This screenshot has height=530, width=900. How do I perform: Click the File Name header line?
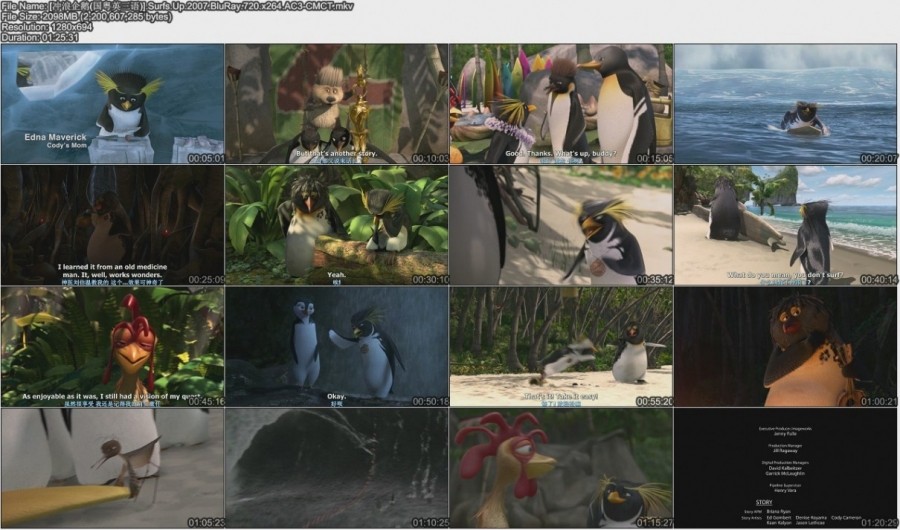[x=177, y=6]
